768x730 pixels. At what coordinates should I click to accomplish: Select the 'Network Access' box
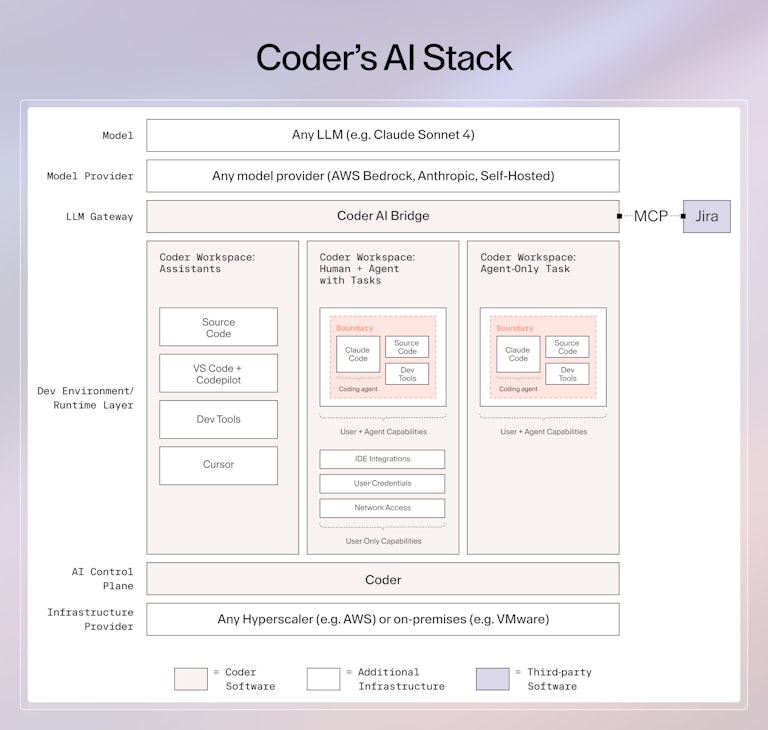[383, 508]
